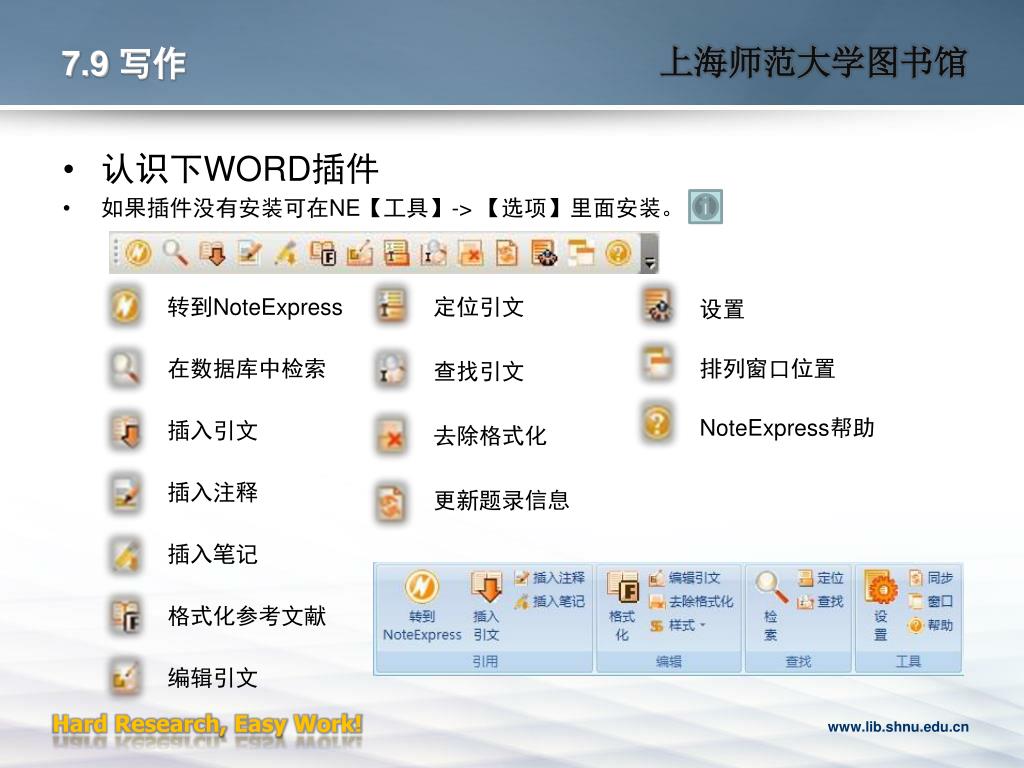Click 检索 magnifier button in the ribbon
Screen dimensions: 1024x768
click(771, 606)
